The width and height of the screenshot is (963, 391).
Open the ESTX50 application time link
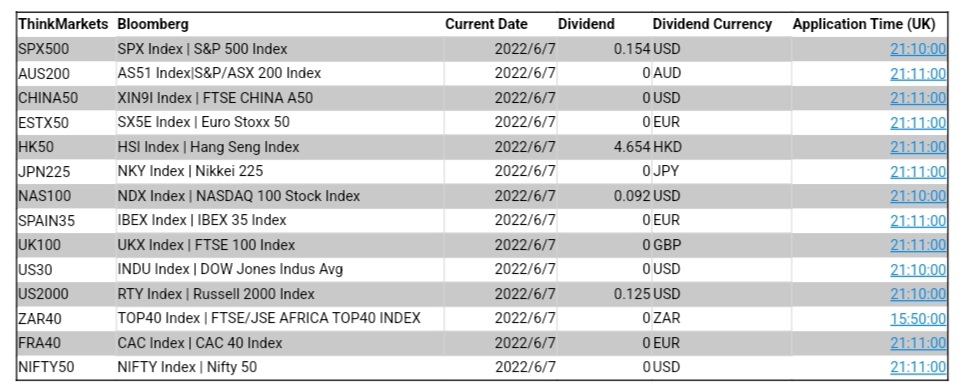[x=918, y=122]
